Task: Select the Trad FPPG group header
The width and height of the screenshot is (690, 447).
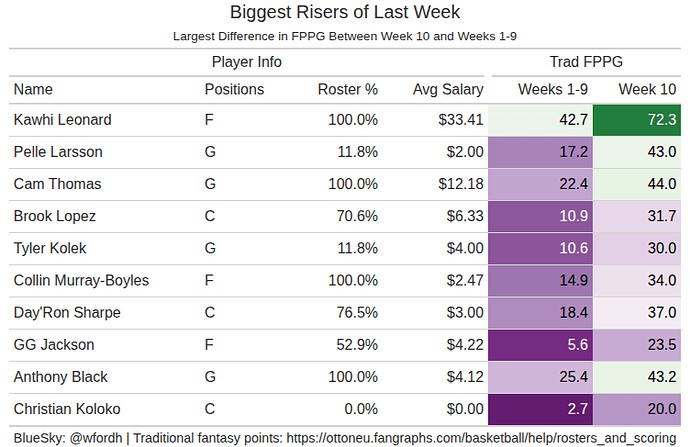Action: pos(587,62)
